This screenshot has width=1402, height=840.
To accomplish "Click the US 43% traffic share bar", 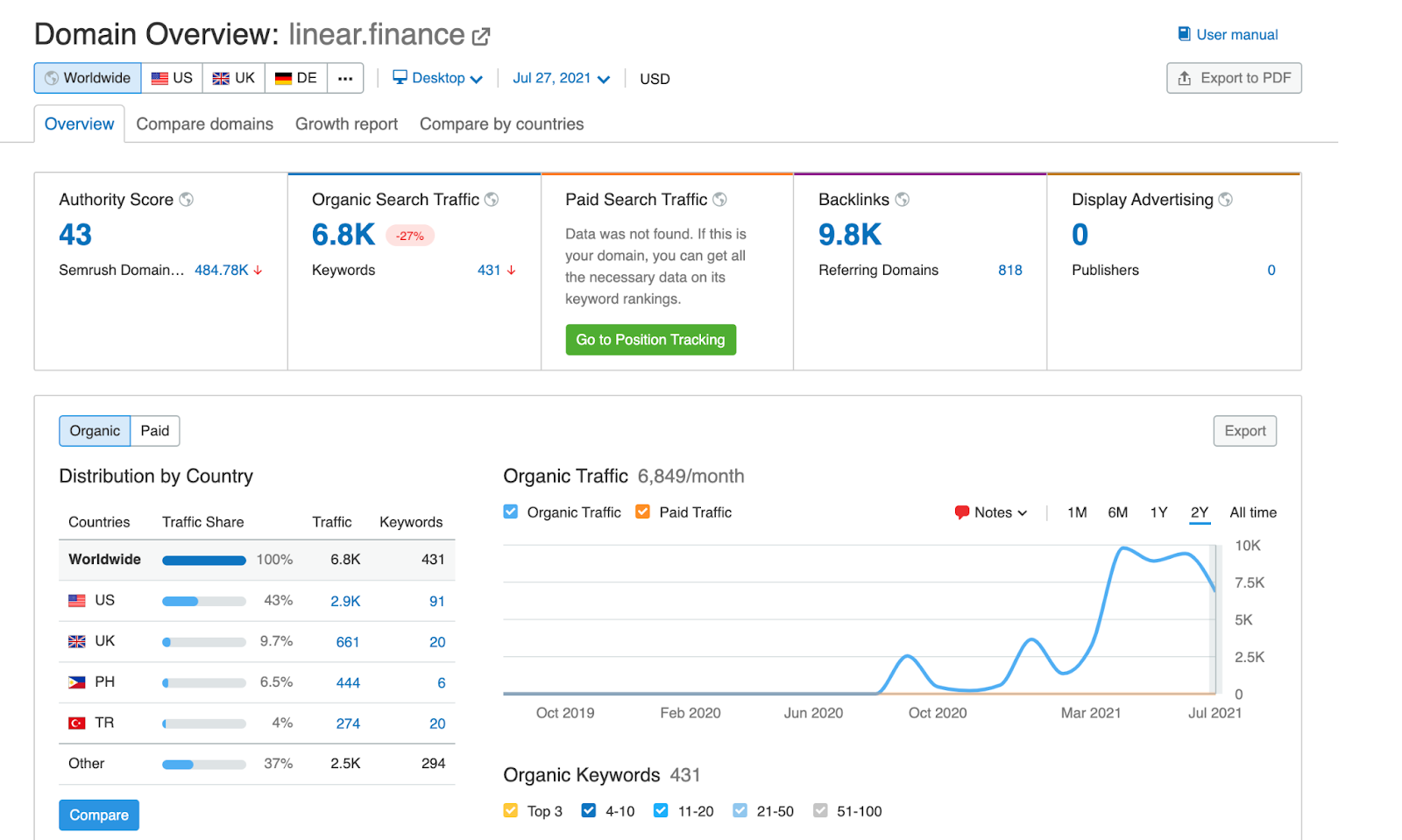I will click(204, 601).
